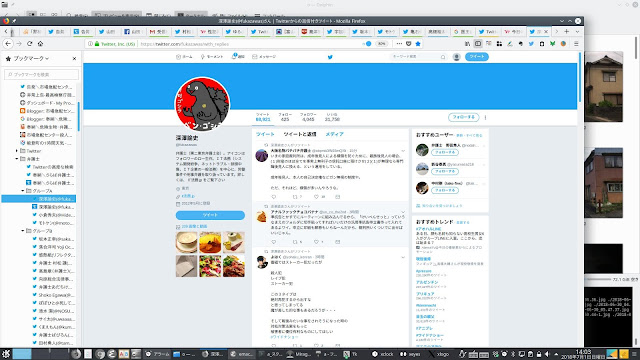
Task: Open the list-all-tabs dropdown chevron
Action: (x=577, y=31)
